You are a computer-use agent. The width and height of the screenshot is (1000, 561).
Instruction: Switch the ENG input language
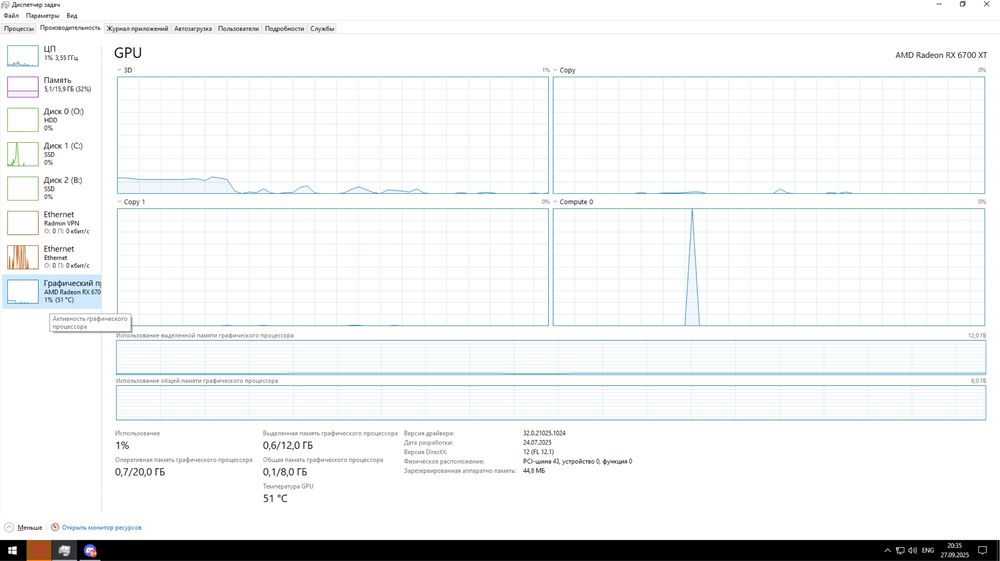(x=928, y=550)
